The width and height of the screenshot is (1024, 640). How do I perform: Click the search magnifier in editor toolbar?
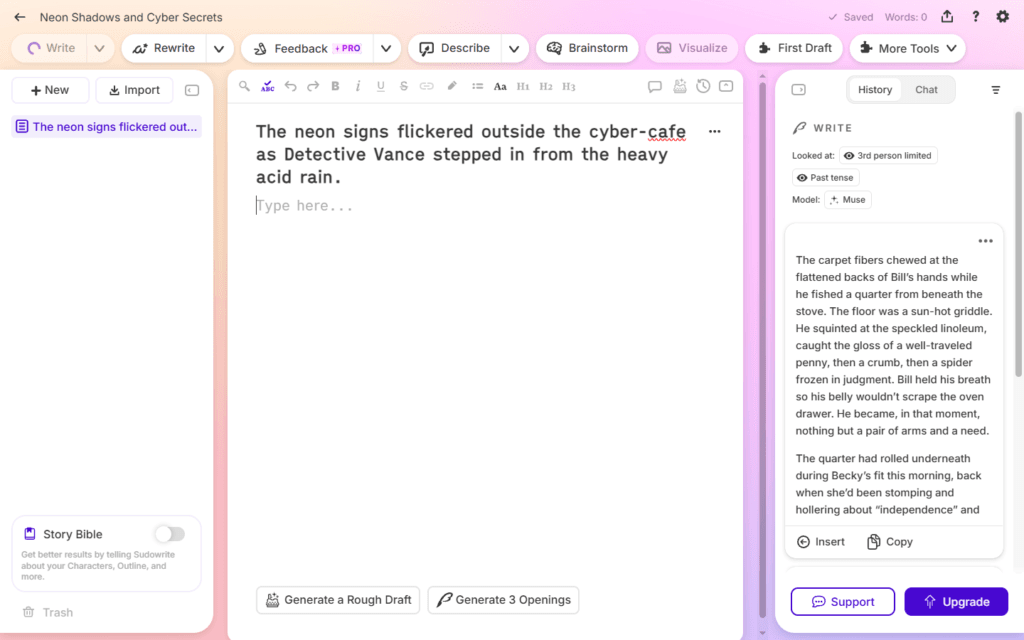click(x=244, y=86)
